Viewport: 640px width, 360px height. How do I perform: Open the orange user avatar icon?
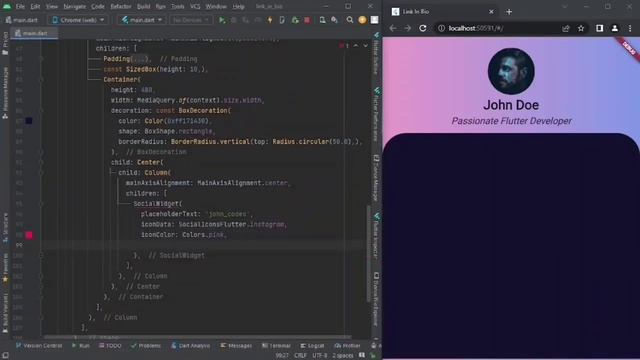(362, 20)
